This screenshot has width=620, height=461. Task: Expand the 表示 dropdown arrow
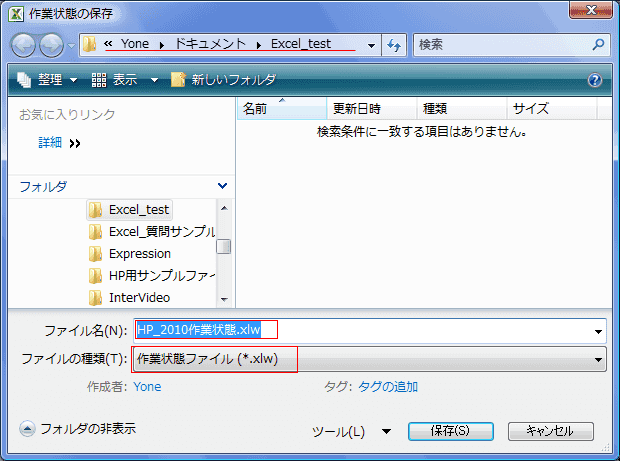pos(154,80)
